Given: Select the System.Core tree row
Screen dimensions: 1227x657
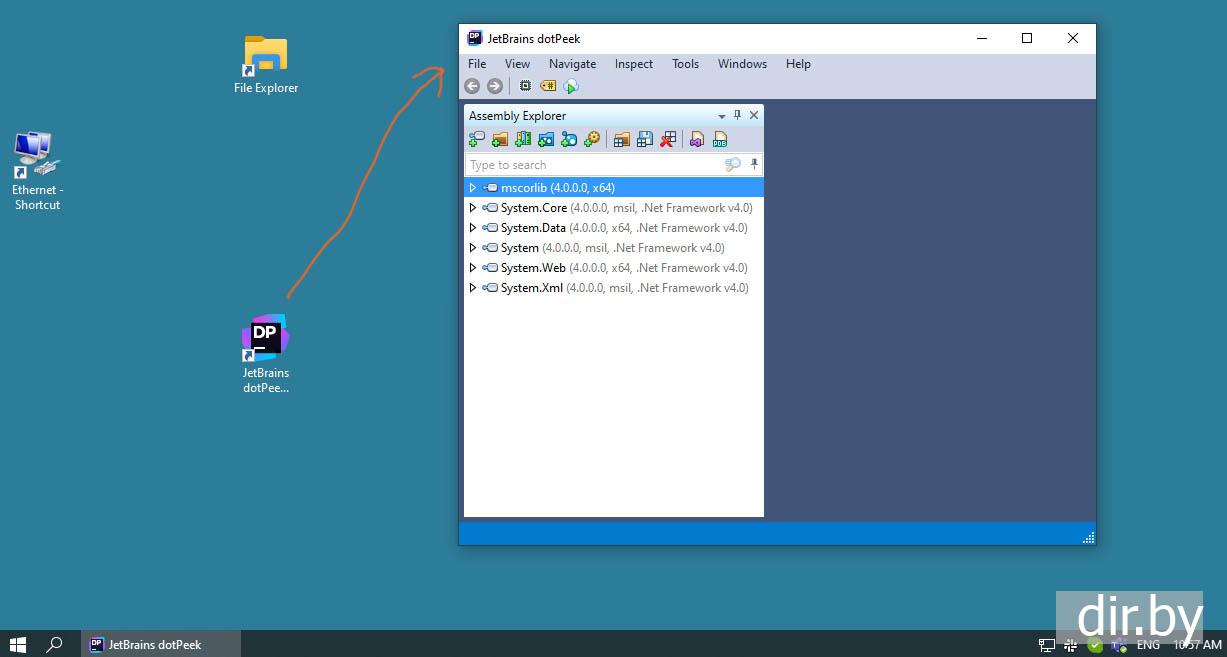Looking at the screenshot, I should coord(614,208).
